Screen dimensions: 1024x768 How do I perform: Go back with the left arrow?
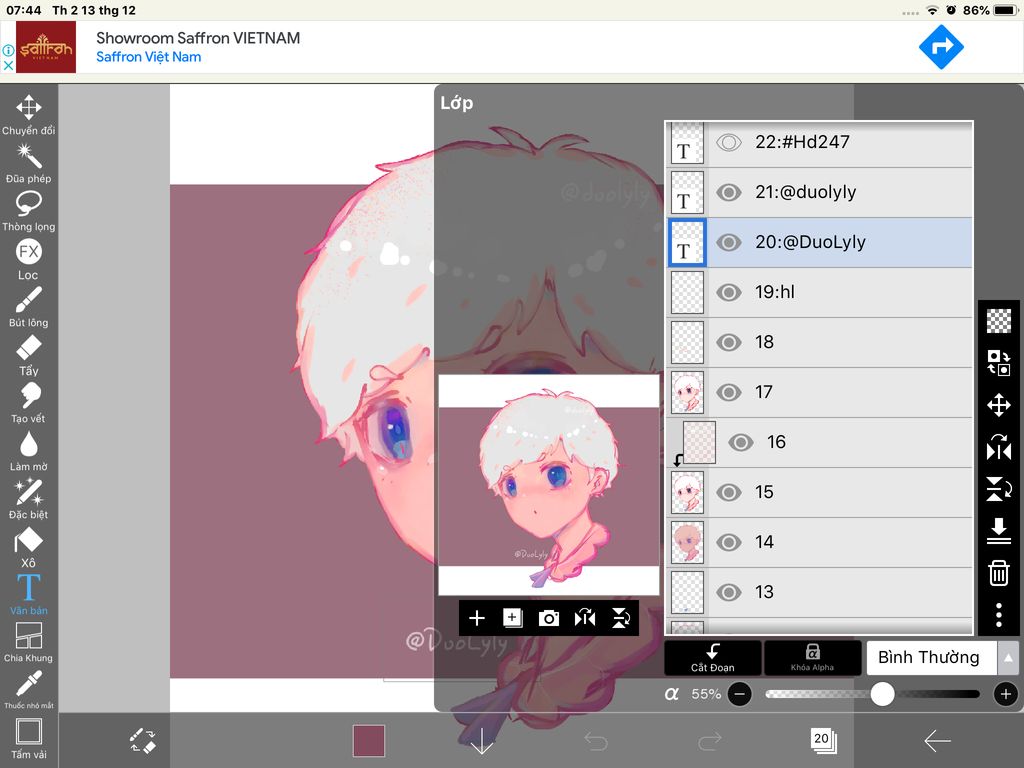pyautogui.click(x=937, y=741)
